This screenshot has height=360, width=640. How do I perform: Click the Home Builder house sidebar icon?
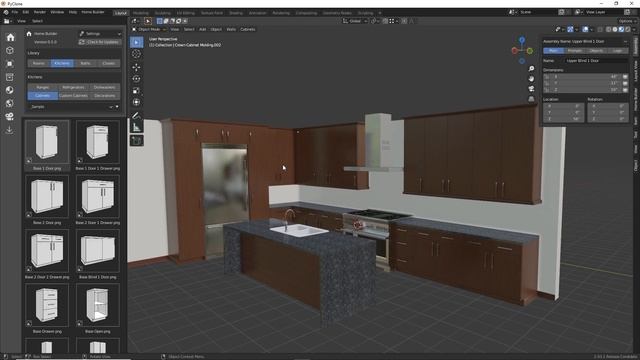(x=10, y=38)
